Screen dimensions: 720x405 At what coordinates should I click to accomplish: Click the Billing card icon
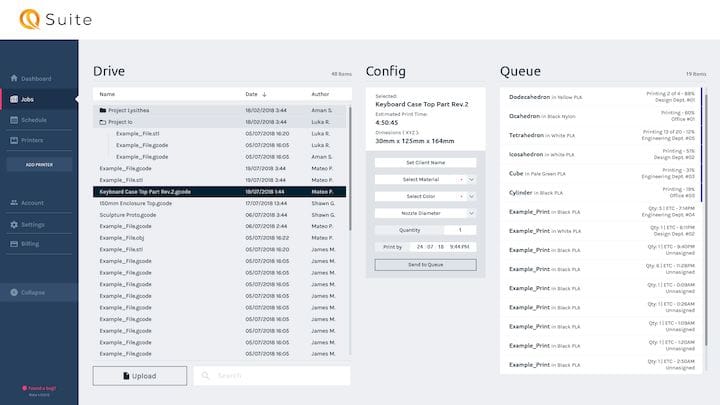[x=13, y=244]
